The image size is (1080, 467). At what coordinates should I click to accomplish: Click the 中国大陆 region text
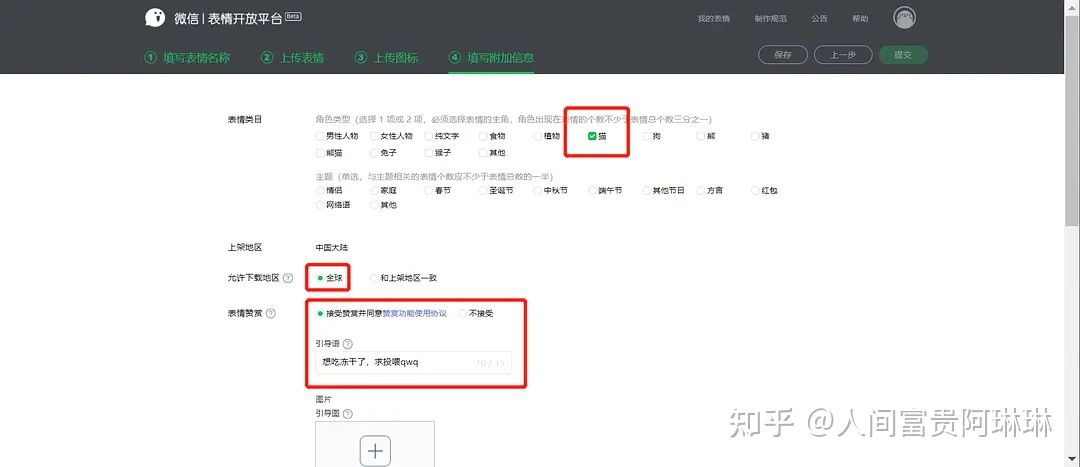coord(333,247)
